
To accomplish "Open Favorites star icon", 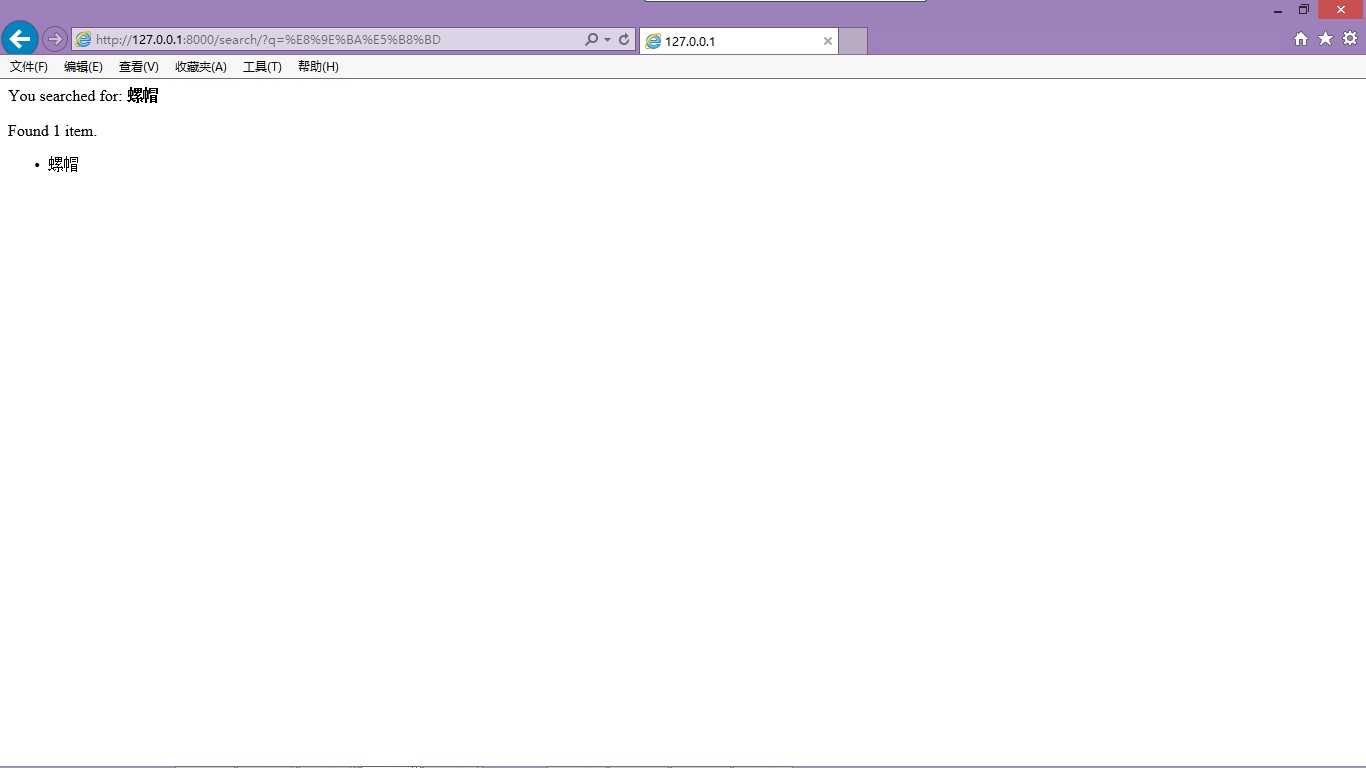I will click(1326, 39).
